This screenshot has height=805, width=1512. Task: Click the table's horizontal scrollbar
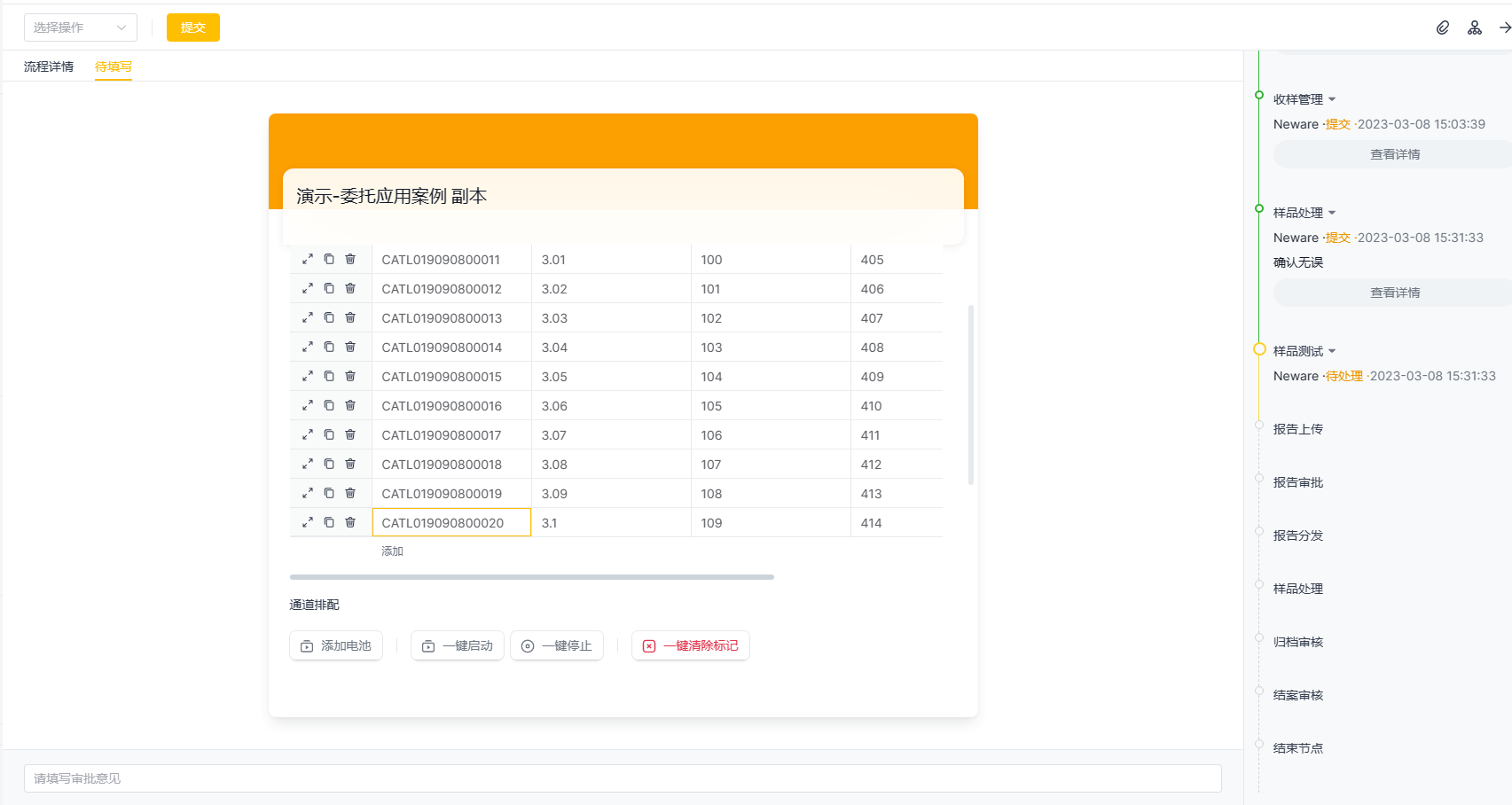click(x=532, y=577)
